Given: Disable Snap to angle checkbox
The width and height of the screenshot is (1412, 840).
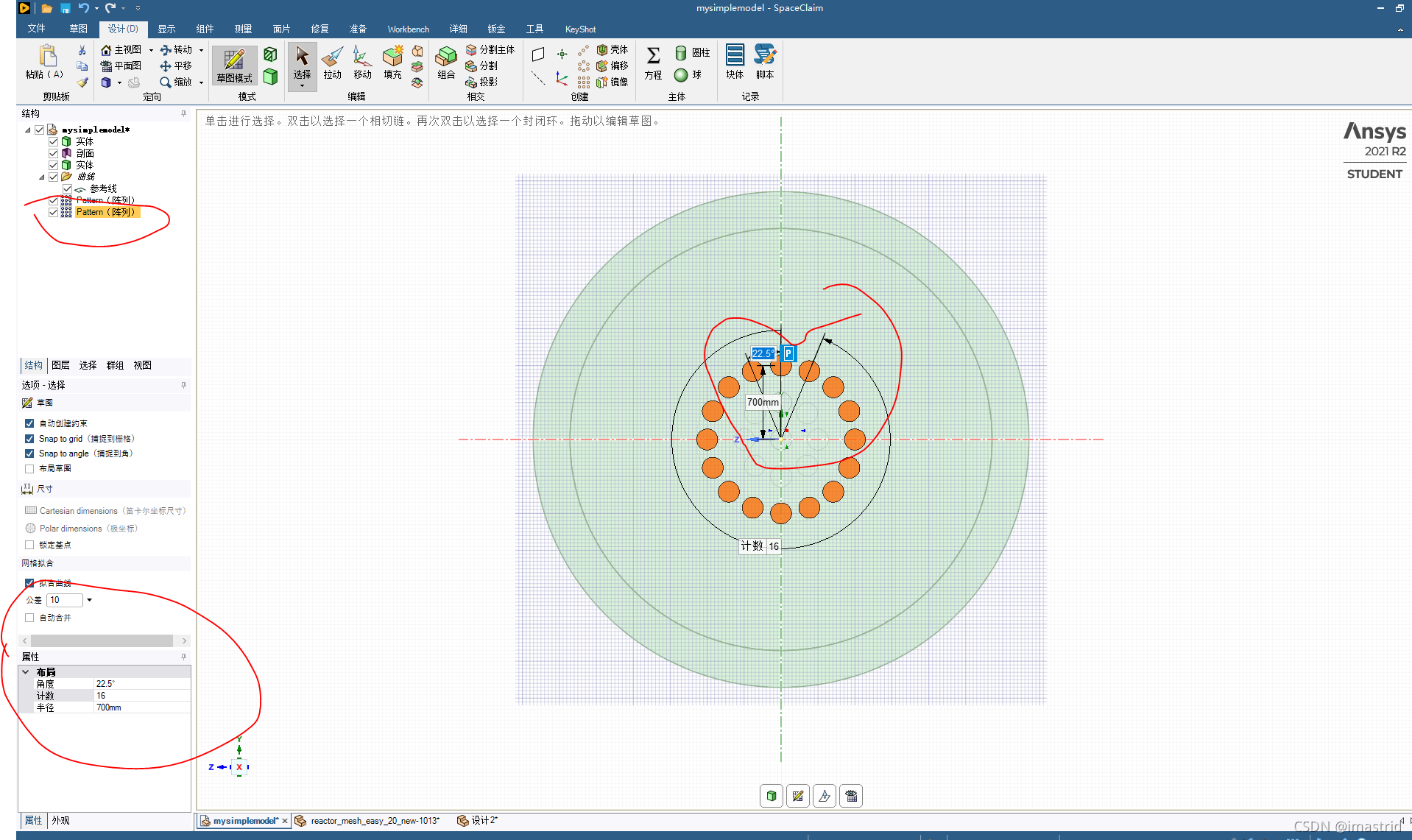Looking at the screenshot, I should coord(29,453).
